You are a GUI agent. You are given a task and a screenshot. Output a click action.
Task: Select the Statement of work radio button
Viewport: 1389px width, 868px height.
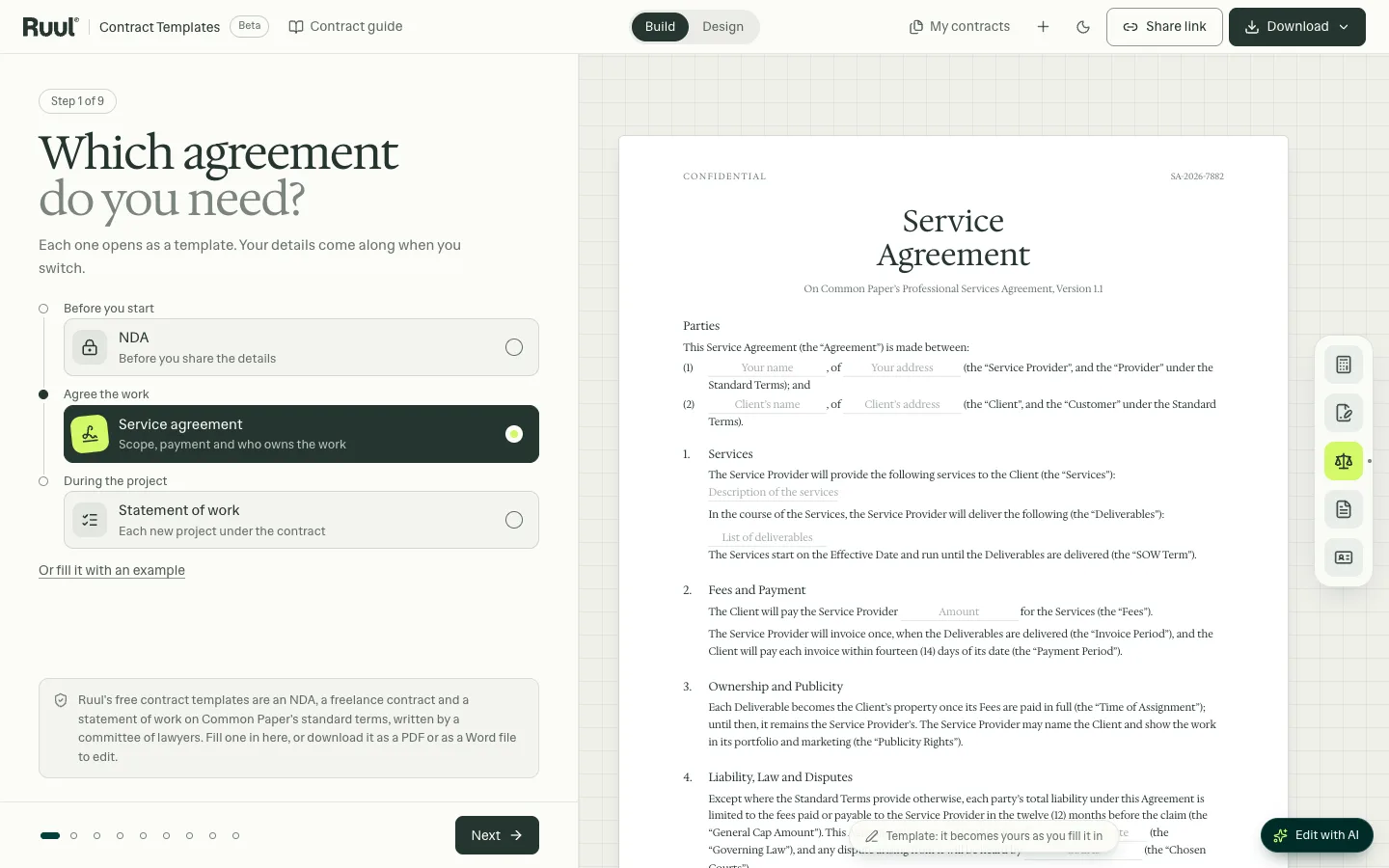coord(514,520)
